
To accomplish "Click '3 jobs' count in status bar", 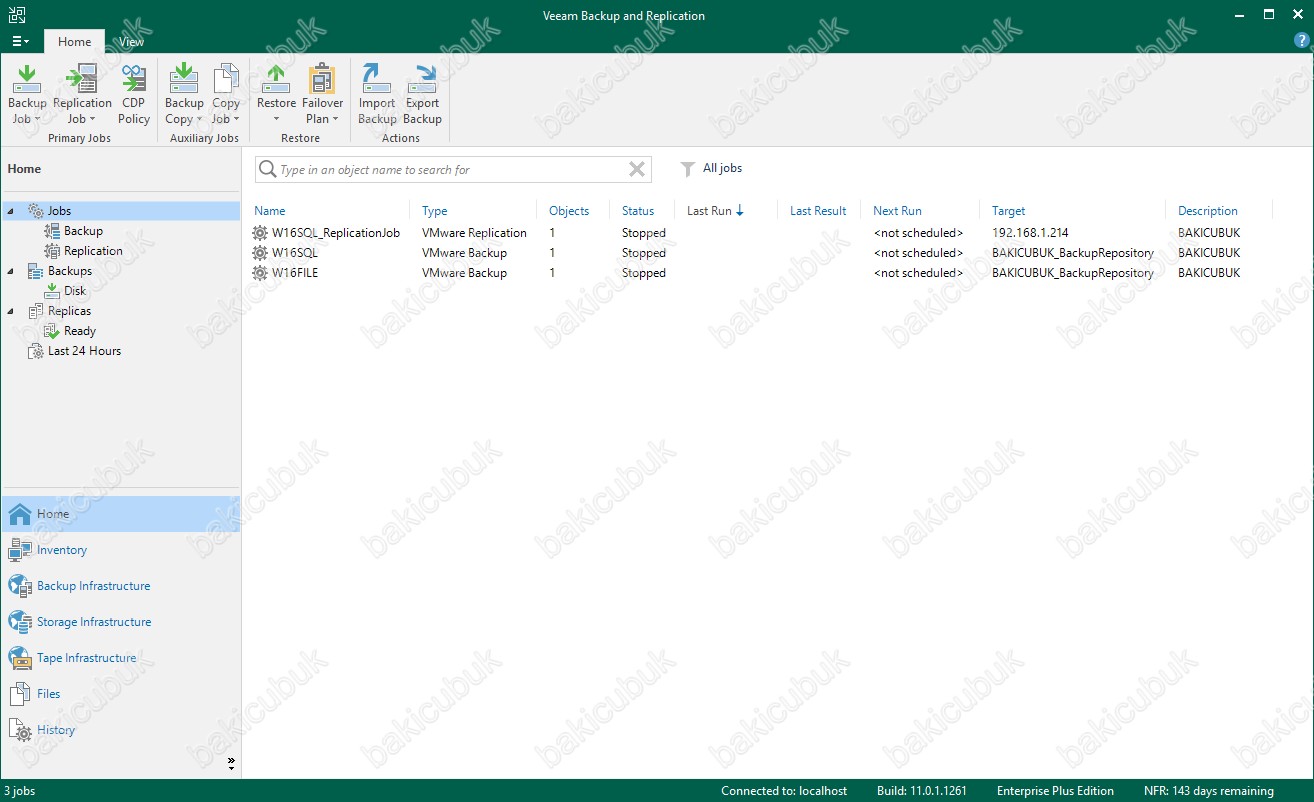I will click(19, 791).
